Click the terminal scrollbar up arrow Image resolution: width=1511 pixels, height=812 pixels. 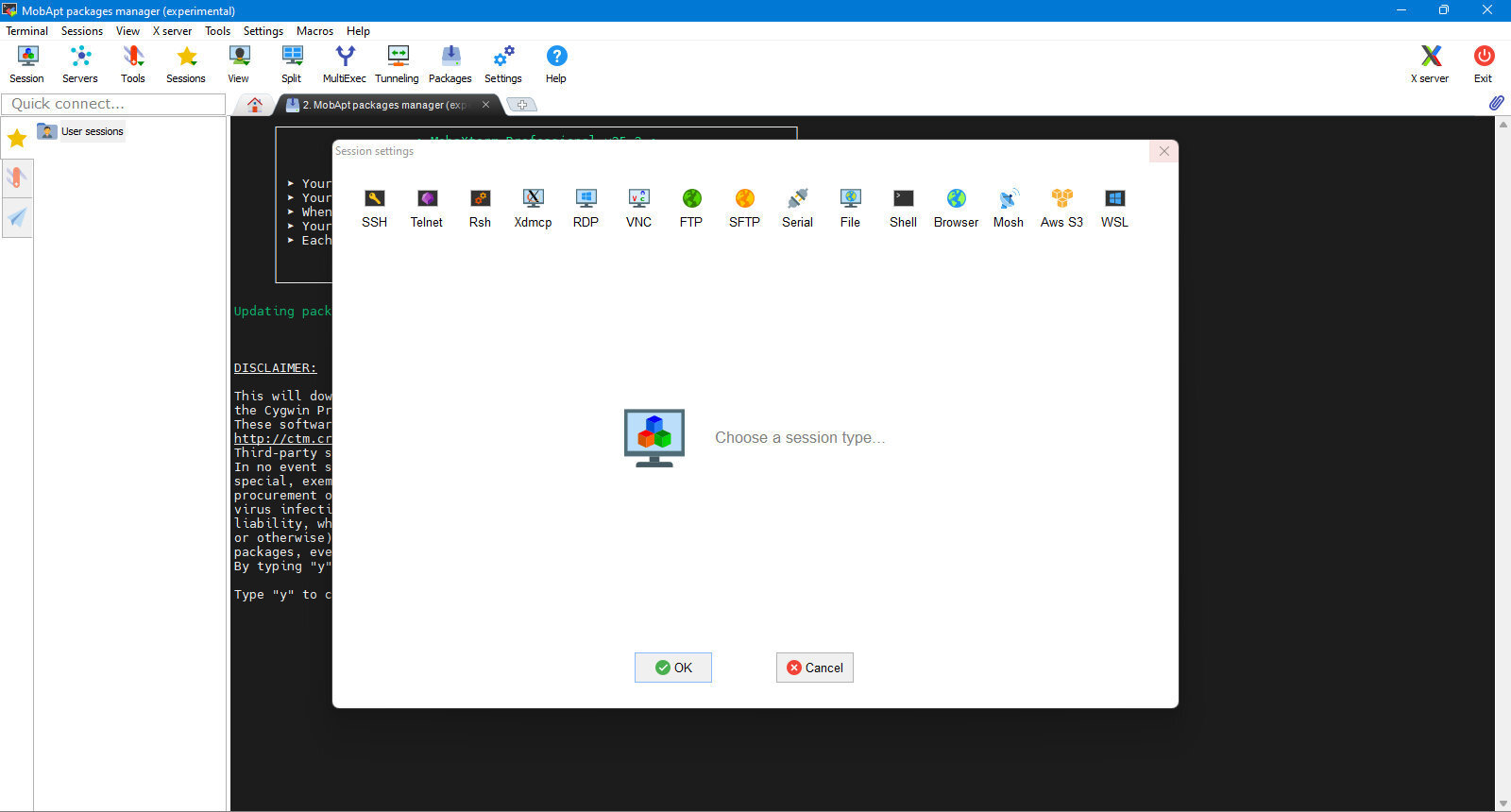(x=1503, y=124)
